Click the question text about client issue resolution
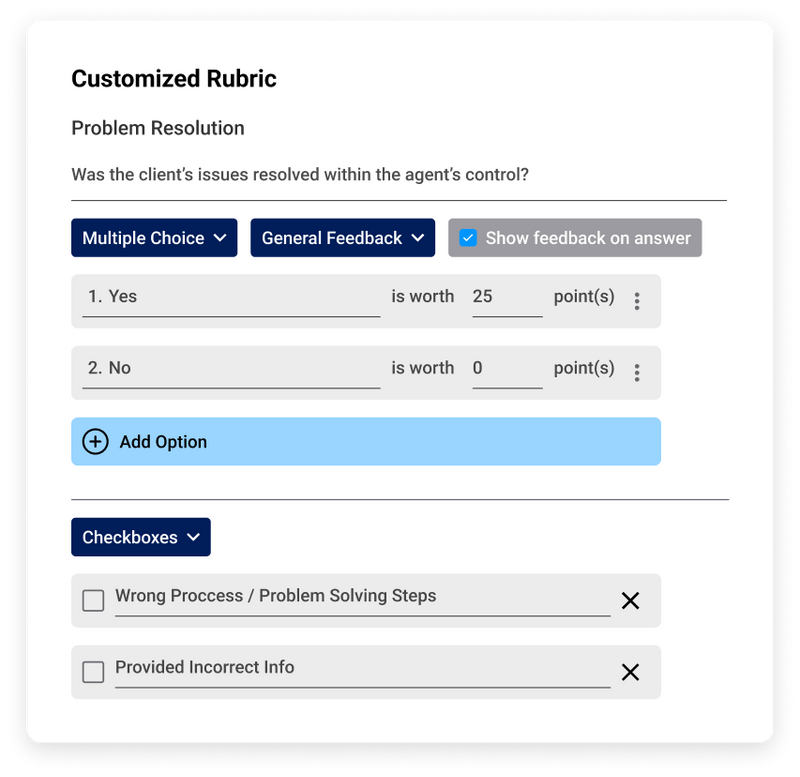800x777 pixels. [300, 174]
